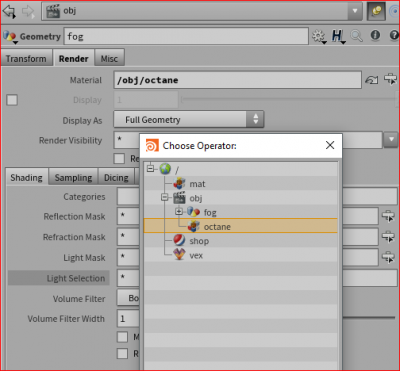This screenshot has width=400, height=371.
Task: Expand the fog node in tree
Action: click(179, 211)
